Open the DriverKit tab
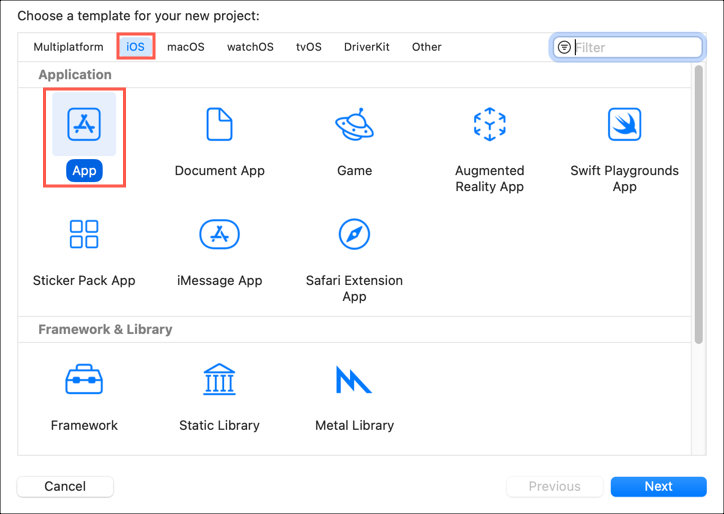This screenshot has width=724, height=514. [366, 47]
